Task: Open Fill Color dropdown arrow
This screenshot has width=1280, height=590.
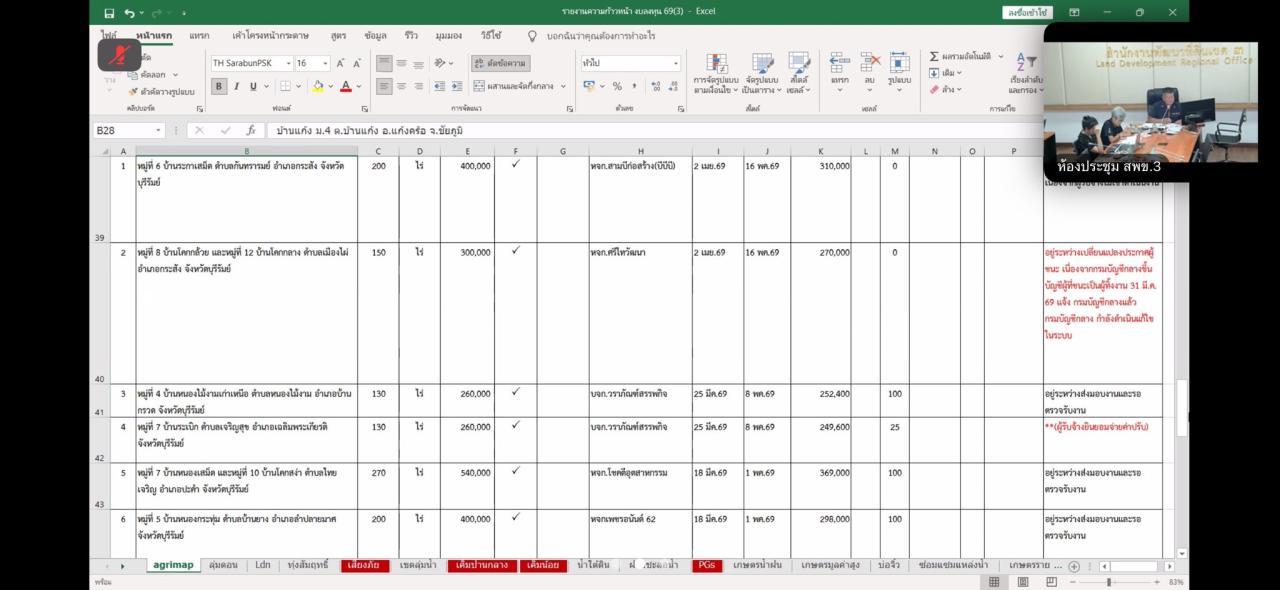Action: (x=330, y=86)
